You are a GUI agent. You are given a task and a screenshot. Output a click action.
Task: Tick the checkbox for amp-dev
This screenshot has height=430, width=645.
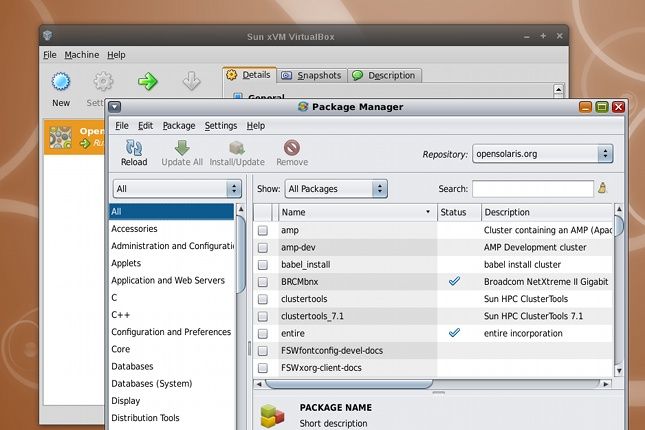pyautogui.click(x=262, y=248)
